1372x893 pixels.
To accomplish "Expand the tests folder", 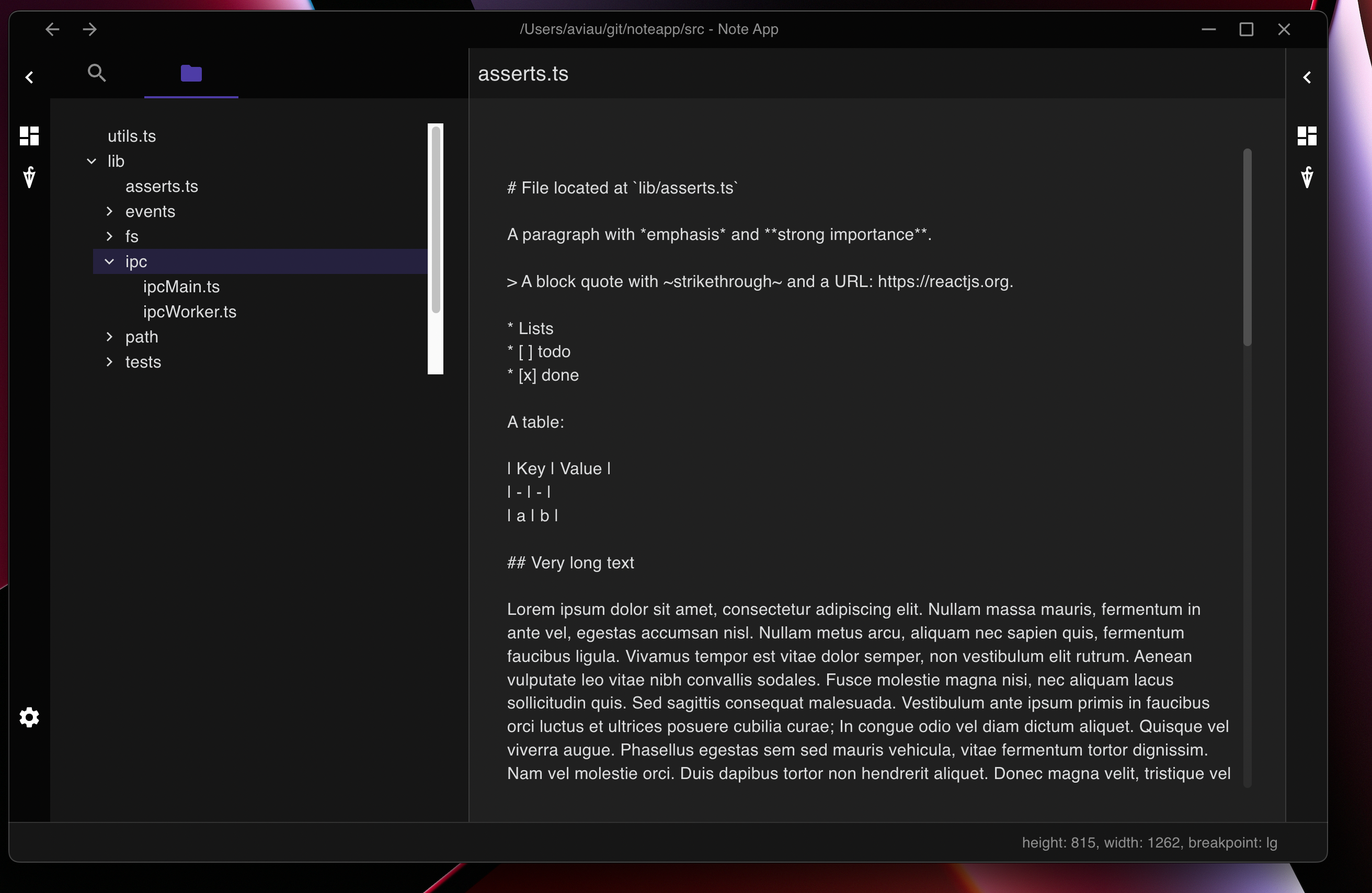I will point(109,362).
